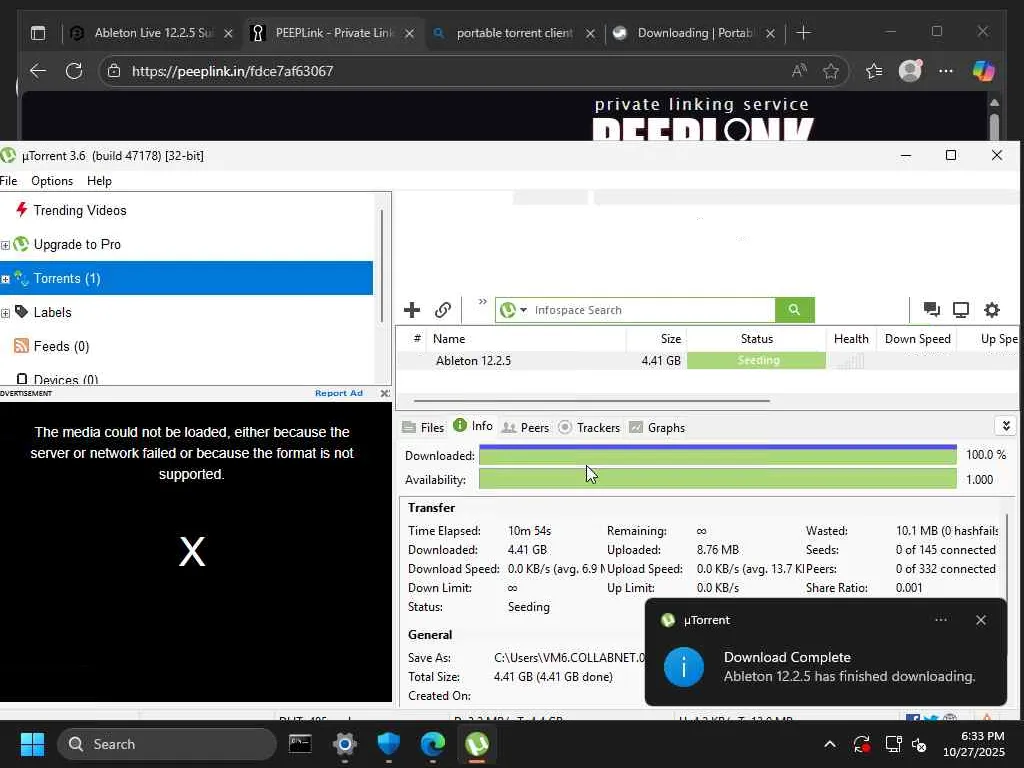Viewport: 1024px width, 768px height.
Task: Sort torrents by Size column
Action: [x=656, y=339]
